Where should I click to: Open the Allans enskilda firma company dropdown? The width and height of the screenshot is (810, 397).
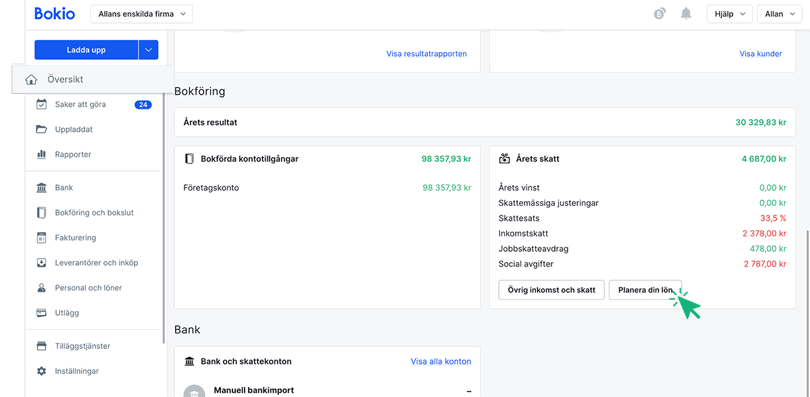click(142, 14)
